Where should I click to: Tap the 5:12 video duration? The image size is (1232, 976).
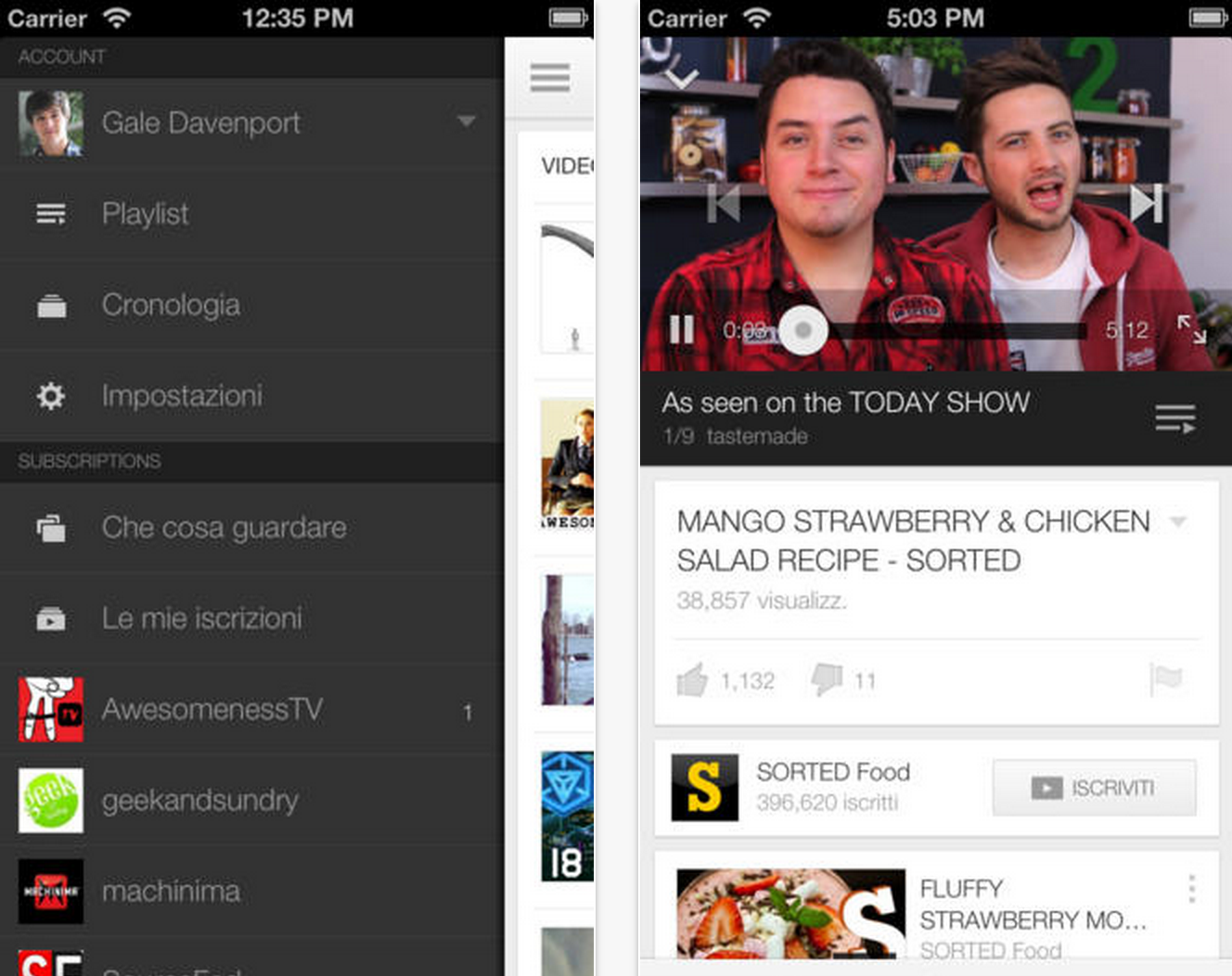1127,330
